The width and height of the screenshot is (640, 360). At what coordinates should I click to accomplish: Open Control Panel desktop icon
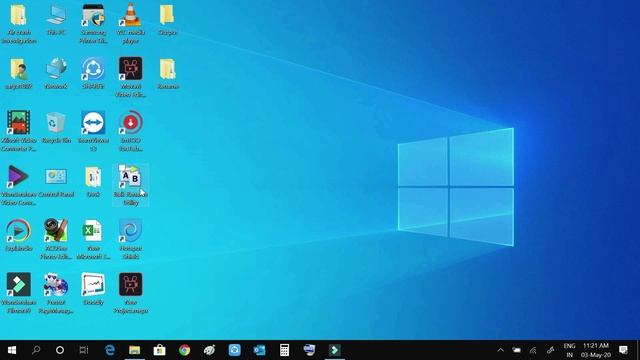tap(56, 182)
